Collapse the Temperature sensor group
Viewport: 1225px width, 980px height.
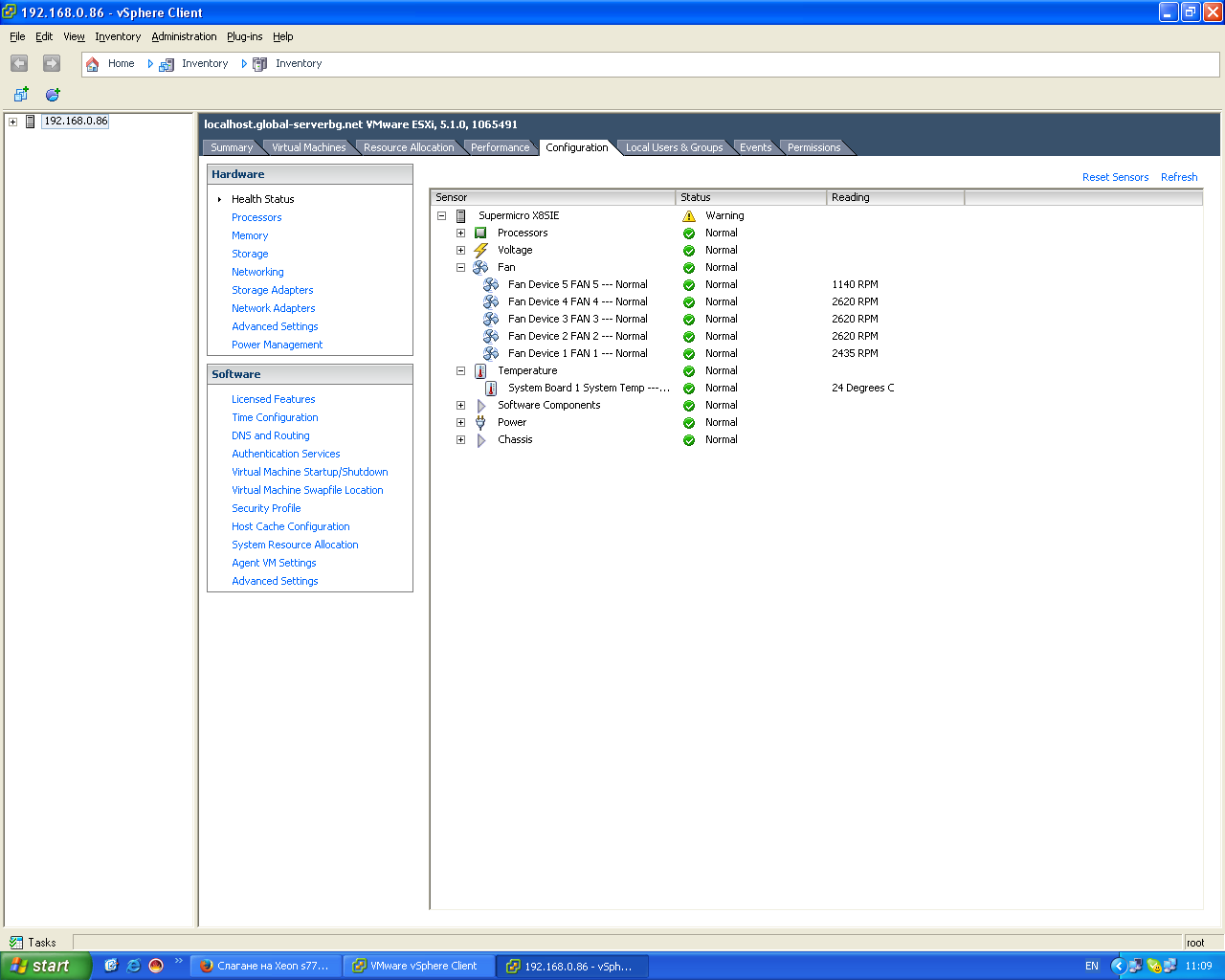tap(460, 371)
